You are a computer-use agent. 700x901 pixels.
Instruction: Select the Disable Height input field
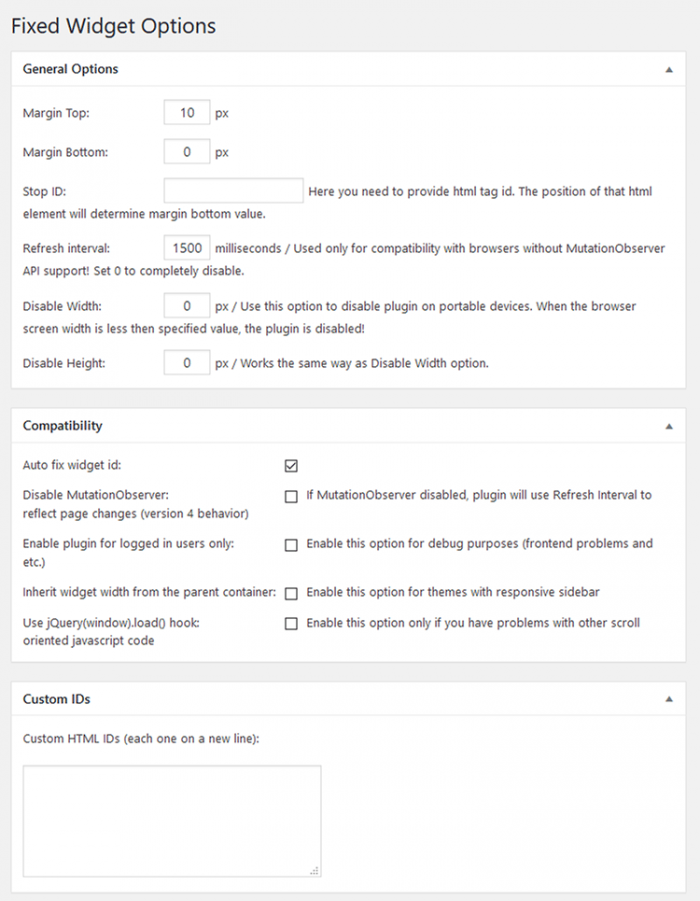(x=187, y=363)
